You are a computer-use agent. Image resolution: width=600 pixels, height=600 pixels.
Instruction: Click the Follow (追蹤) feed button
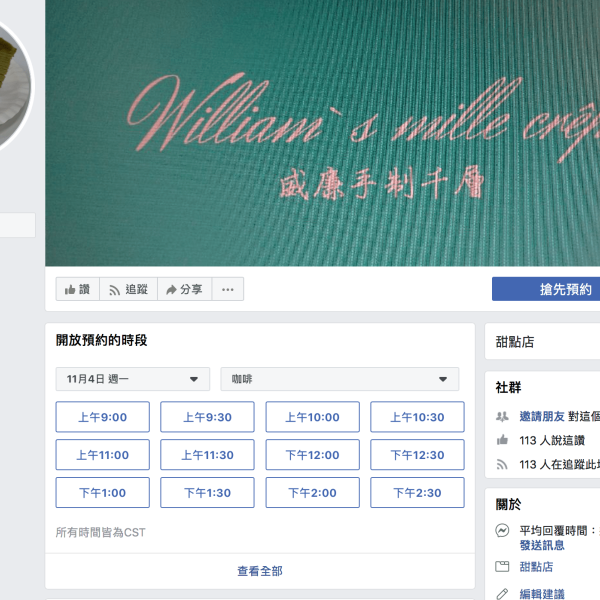point(129,289)
